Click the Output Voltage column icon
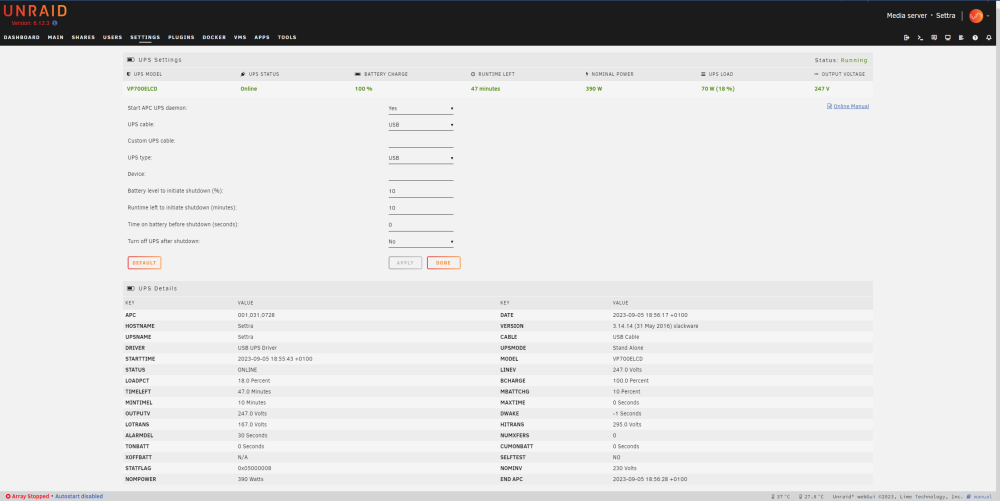This screenshot has height=501, width=1000. coord(817,74)
